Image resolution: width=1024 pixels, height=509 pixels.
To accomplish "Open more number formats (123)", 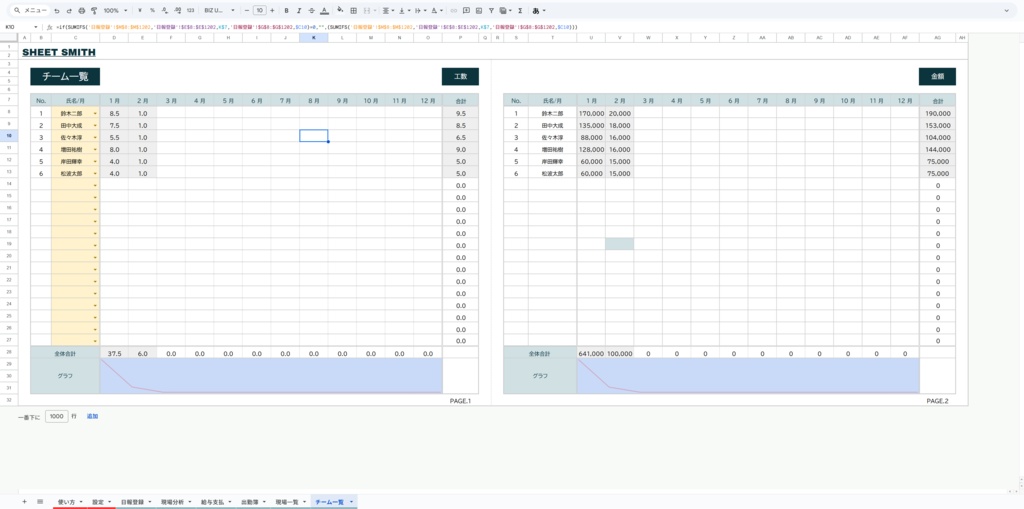I will coord(190,11).
